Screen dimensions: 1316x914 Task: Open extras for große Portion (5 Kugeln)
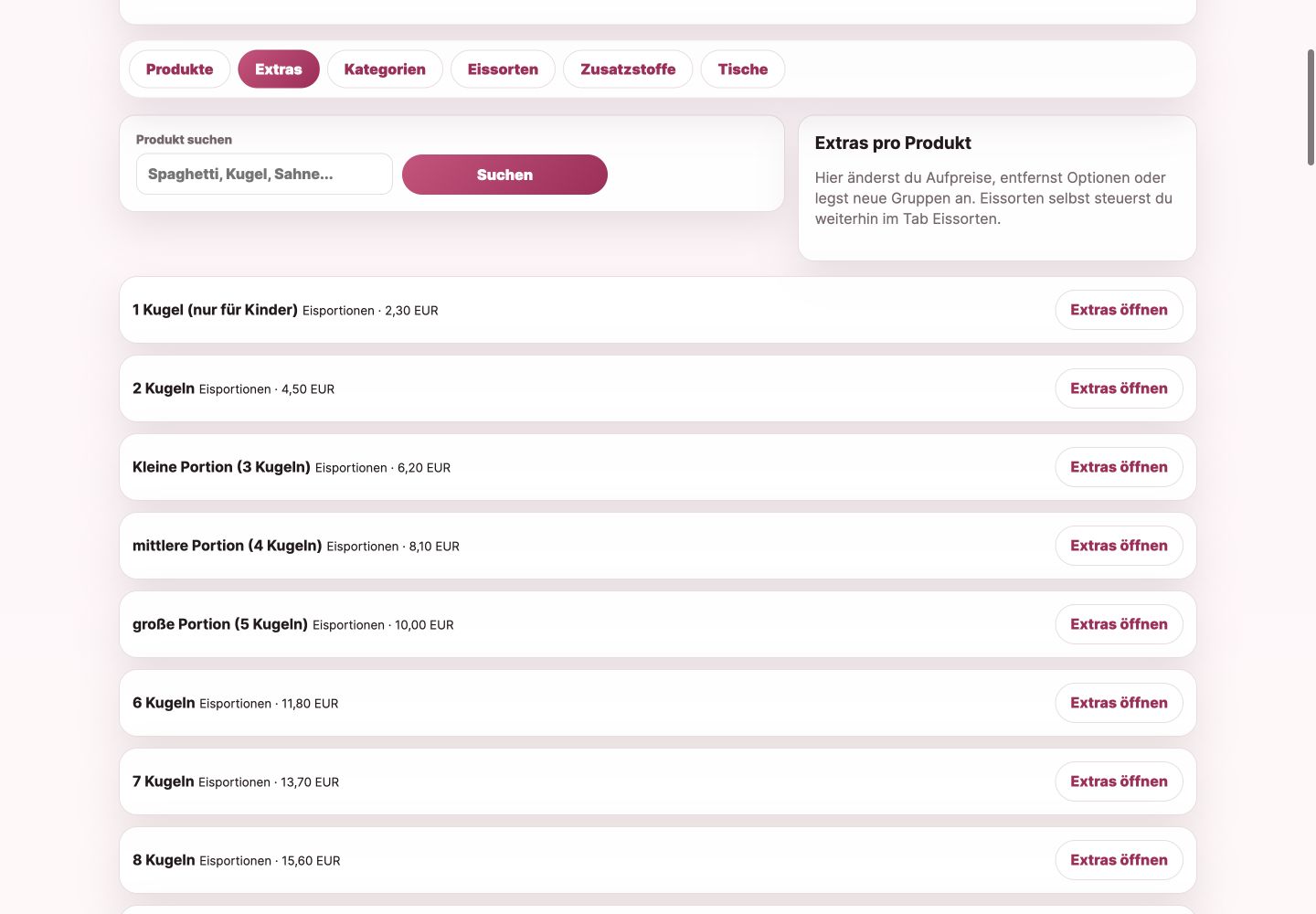click(x=1119, y=624)
